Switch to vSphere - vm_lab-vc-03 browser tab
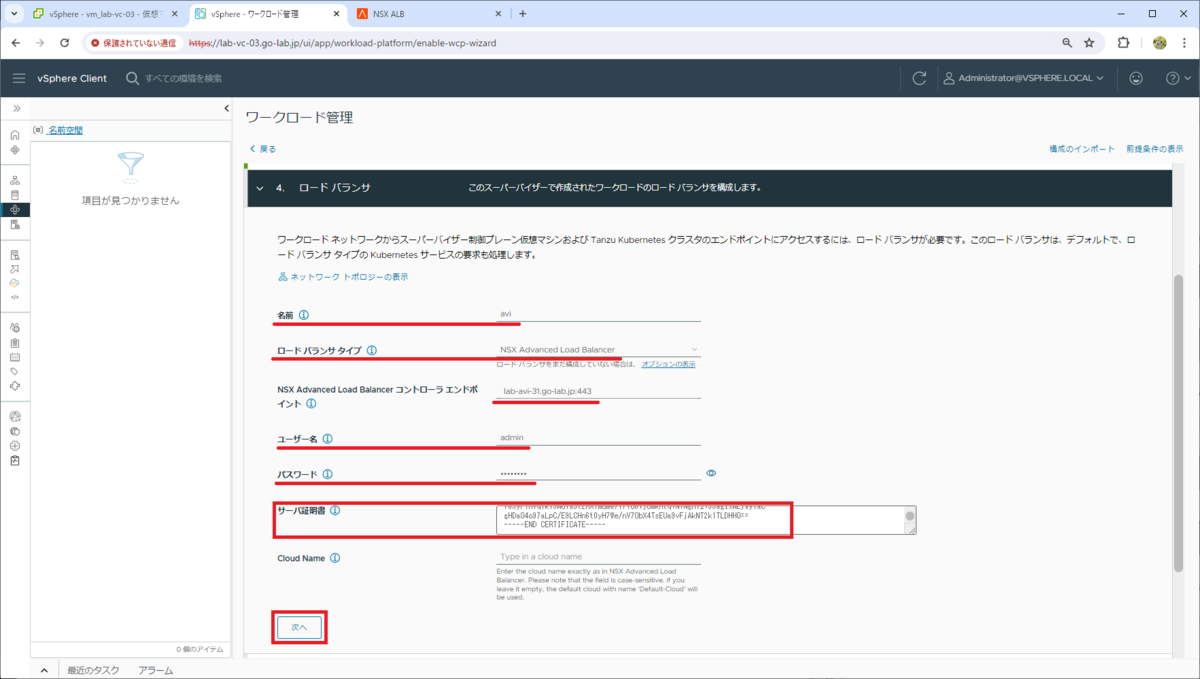The width and height of the screenshot is (1200, 679). click(105, 14)
